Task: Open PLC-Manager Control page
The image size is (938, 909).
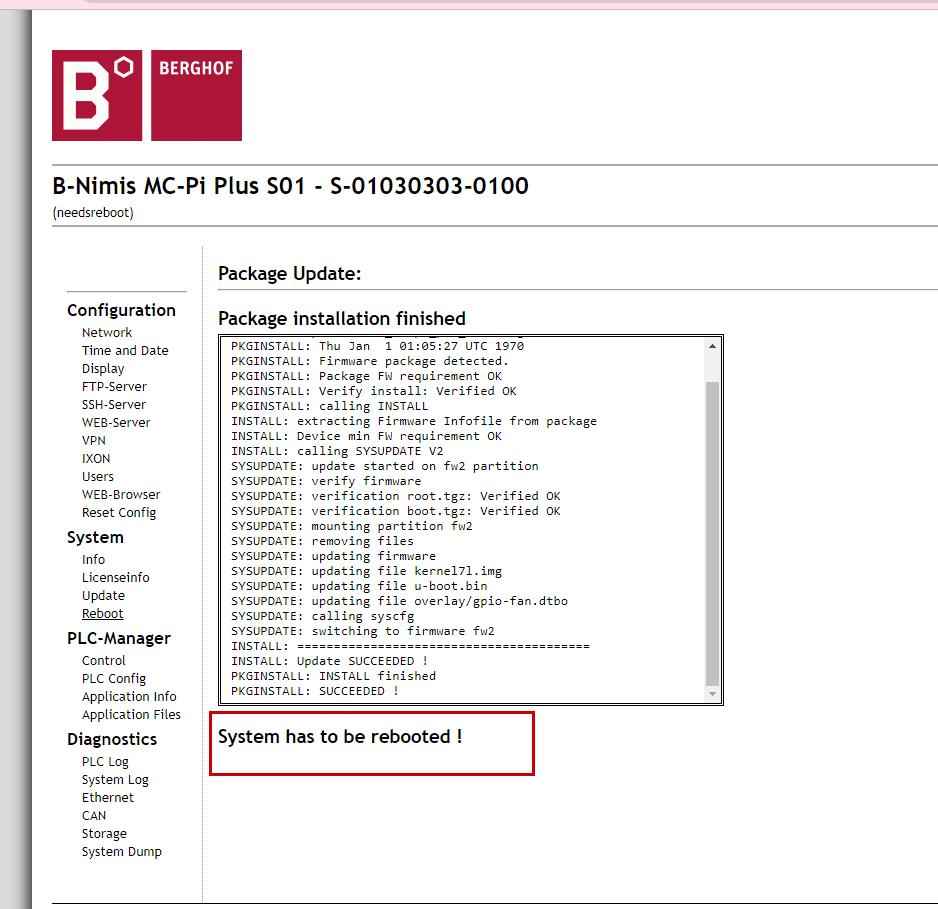Action: pyautogui.click(x=103, y=660)
